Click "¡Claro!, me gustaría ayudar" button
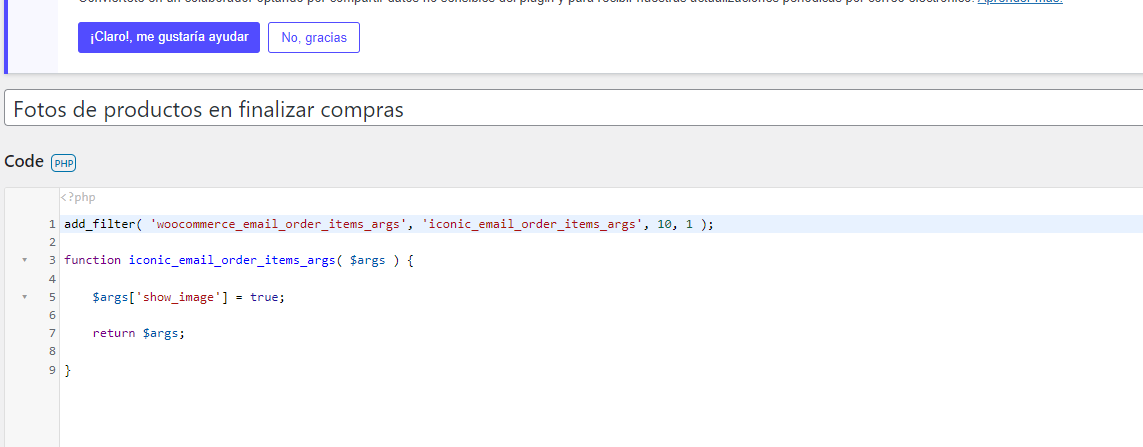 168,37
